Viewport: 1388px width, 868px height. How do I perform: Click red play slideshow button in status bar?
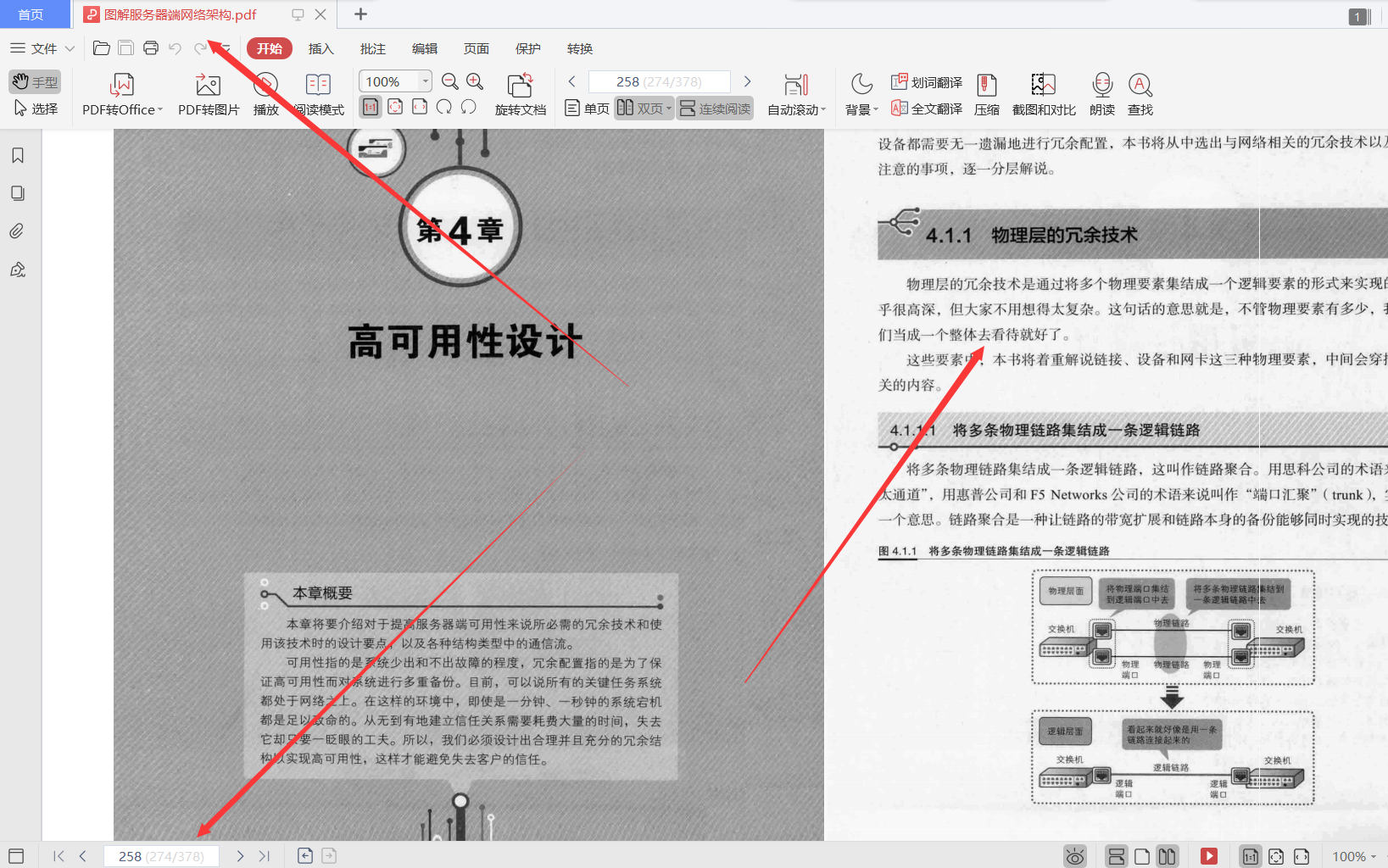tap(1209, 856)
